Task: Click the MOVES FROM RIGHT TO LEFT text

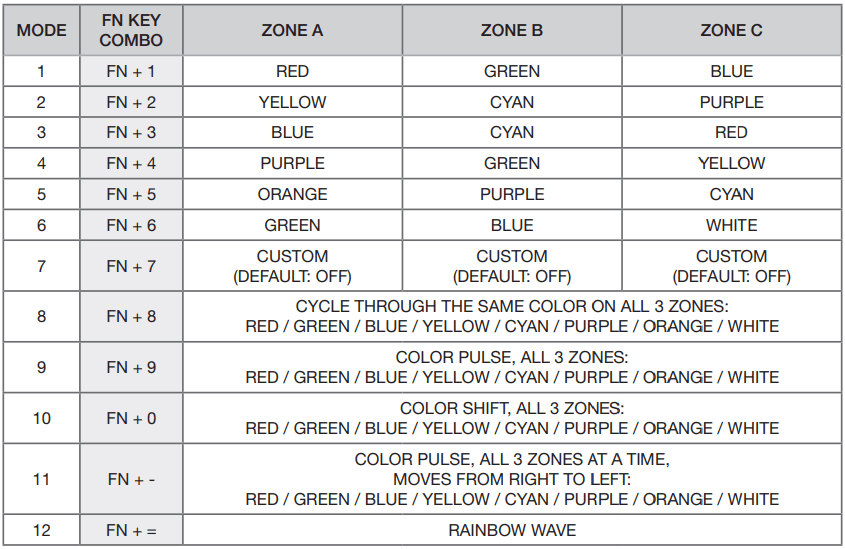Action: click(x=511, y=479)
